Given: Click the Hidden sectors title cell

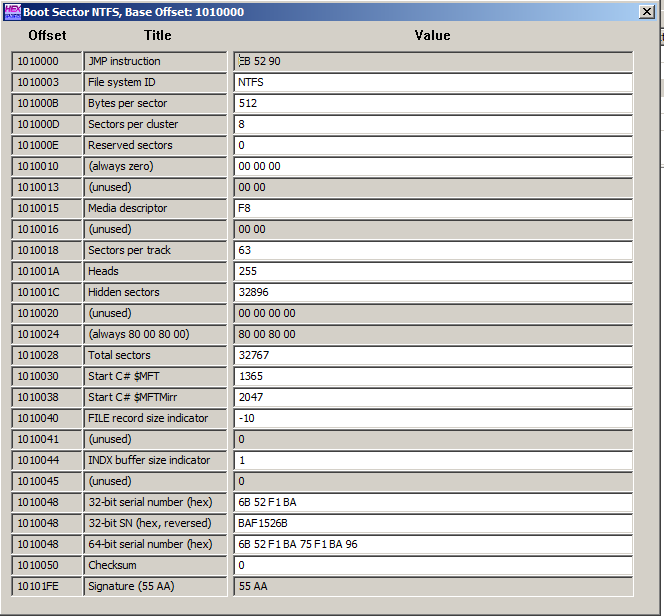Looking at the screenshot, I should coord(155,293).
